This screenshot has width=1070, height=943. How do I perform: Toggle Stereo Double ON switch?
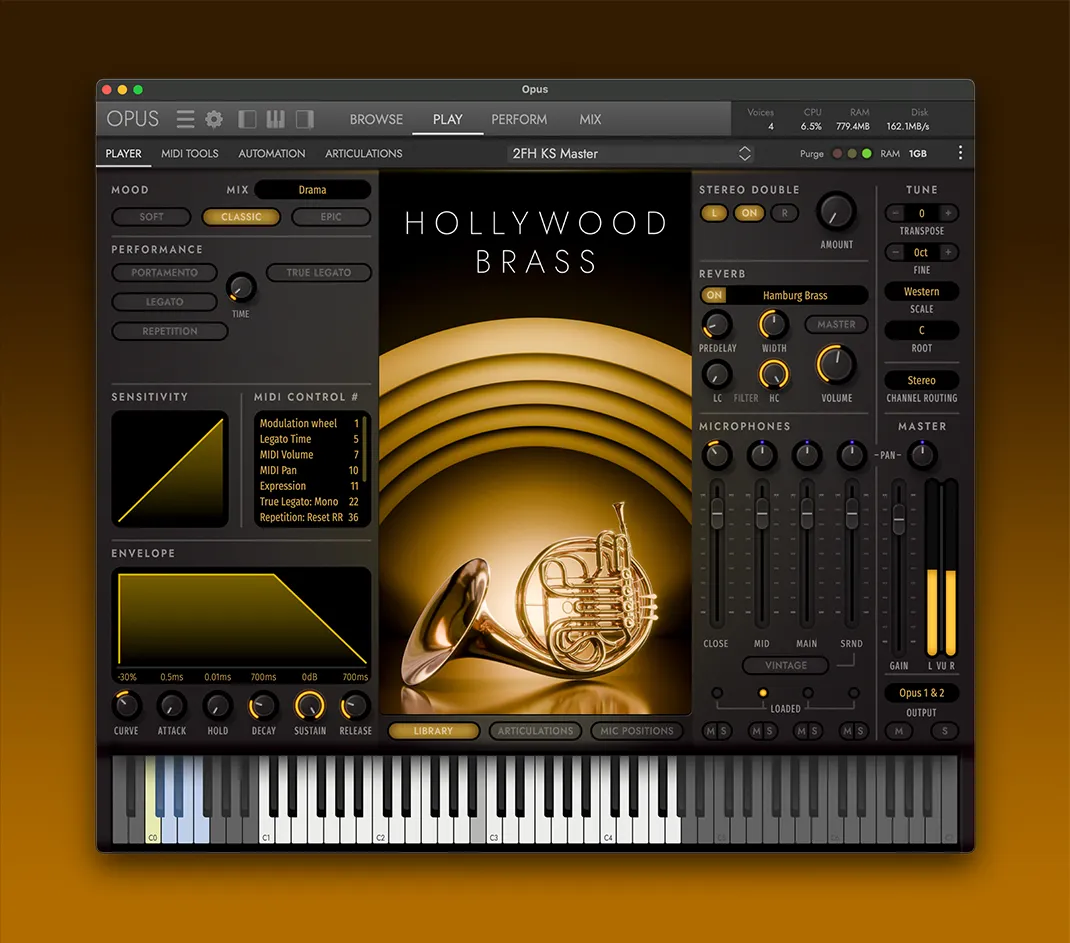(749, 213)
